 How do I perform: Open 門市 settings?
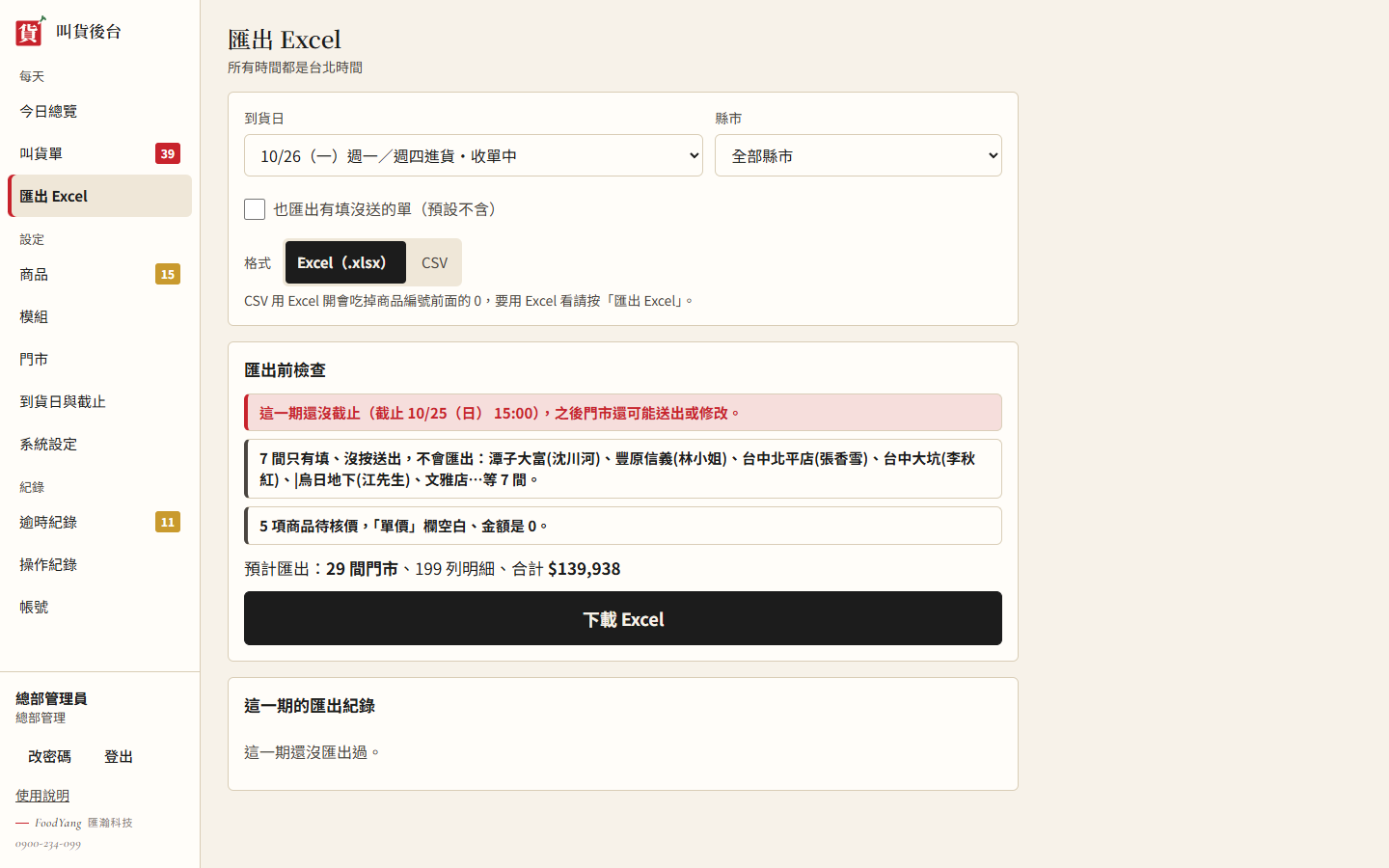[x=99, y=359]
